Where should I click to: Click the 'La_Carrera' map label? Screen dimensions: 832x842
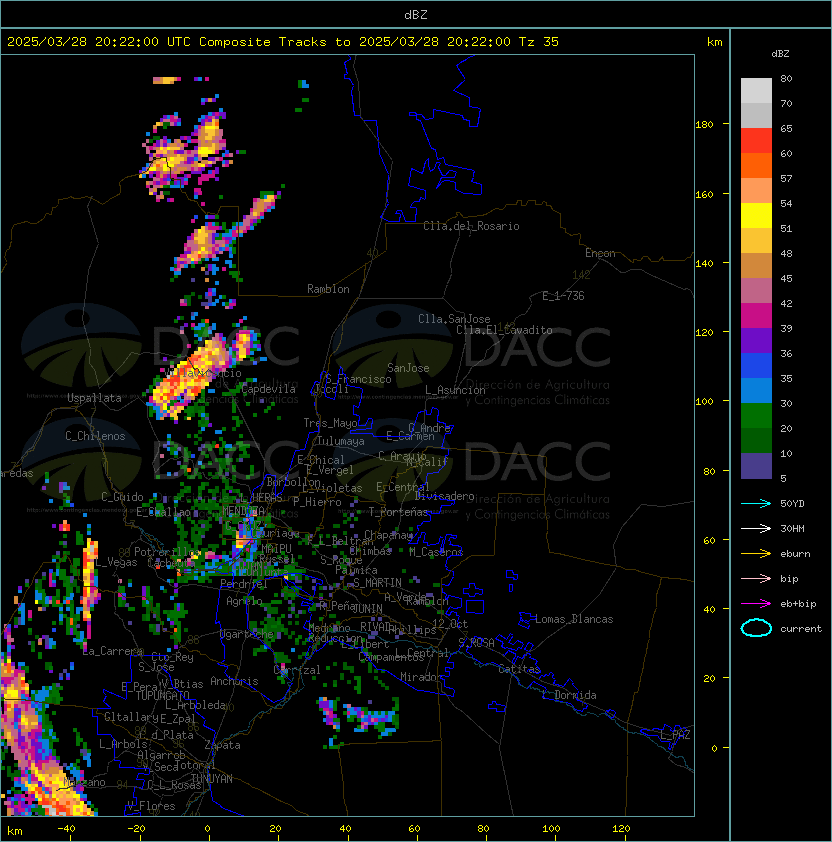tap(113, 651)
